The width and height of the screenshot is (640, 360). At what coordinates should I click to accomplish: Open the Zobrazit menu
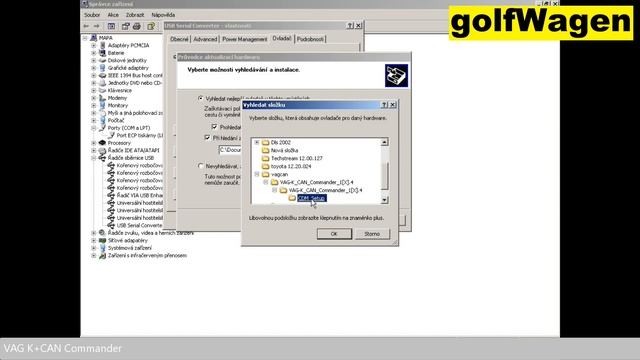click(135, 15)
